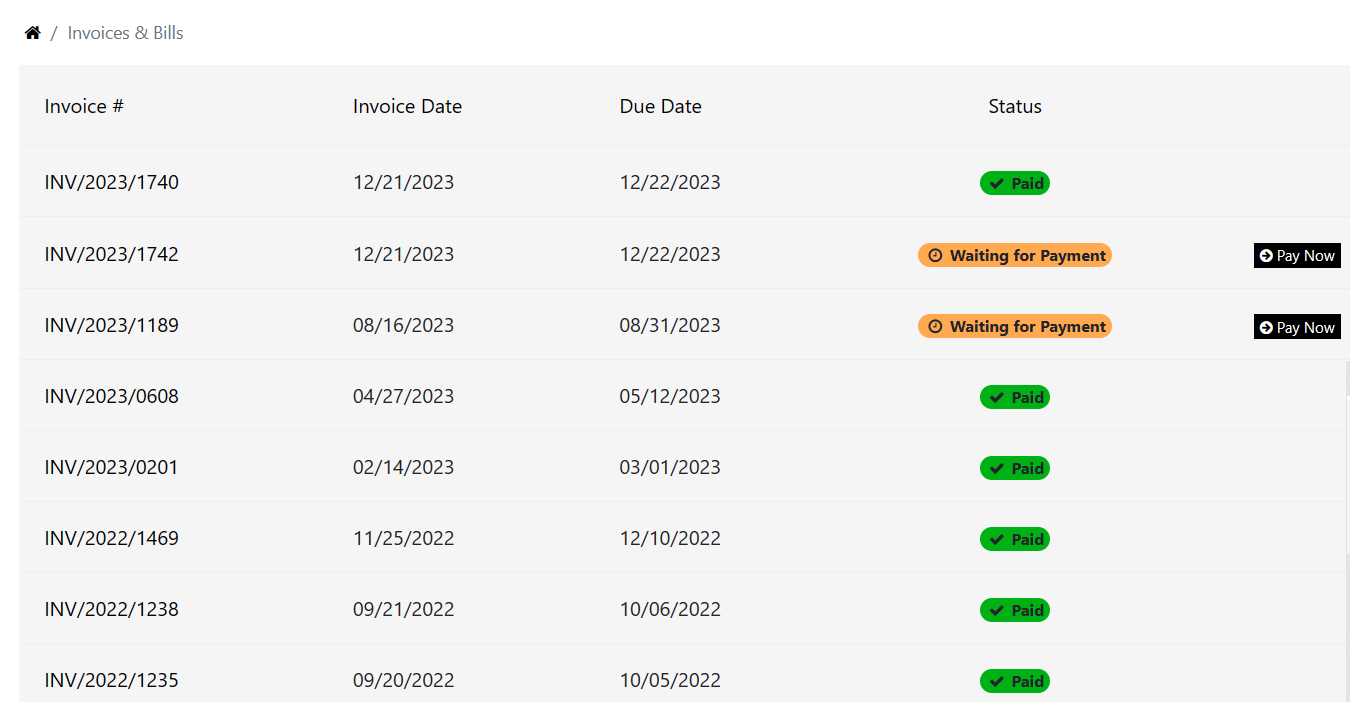The height and width of the screenshot is (702, 1350).
Task: Open invoice INV/2022/1469
Action: coord(112,538)
